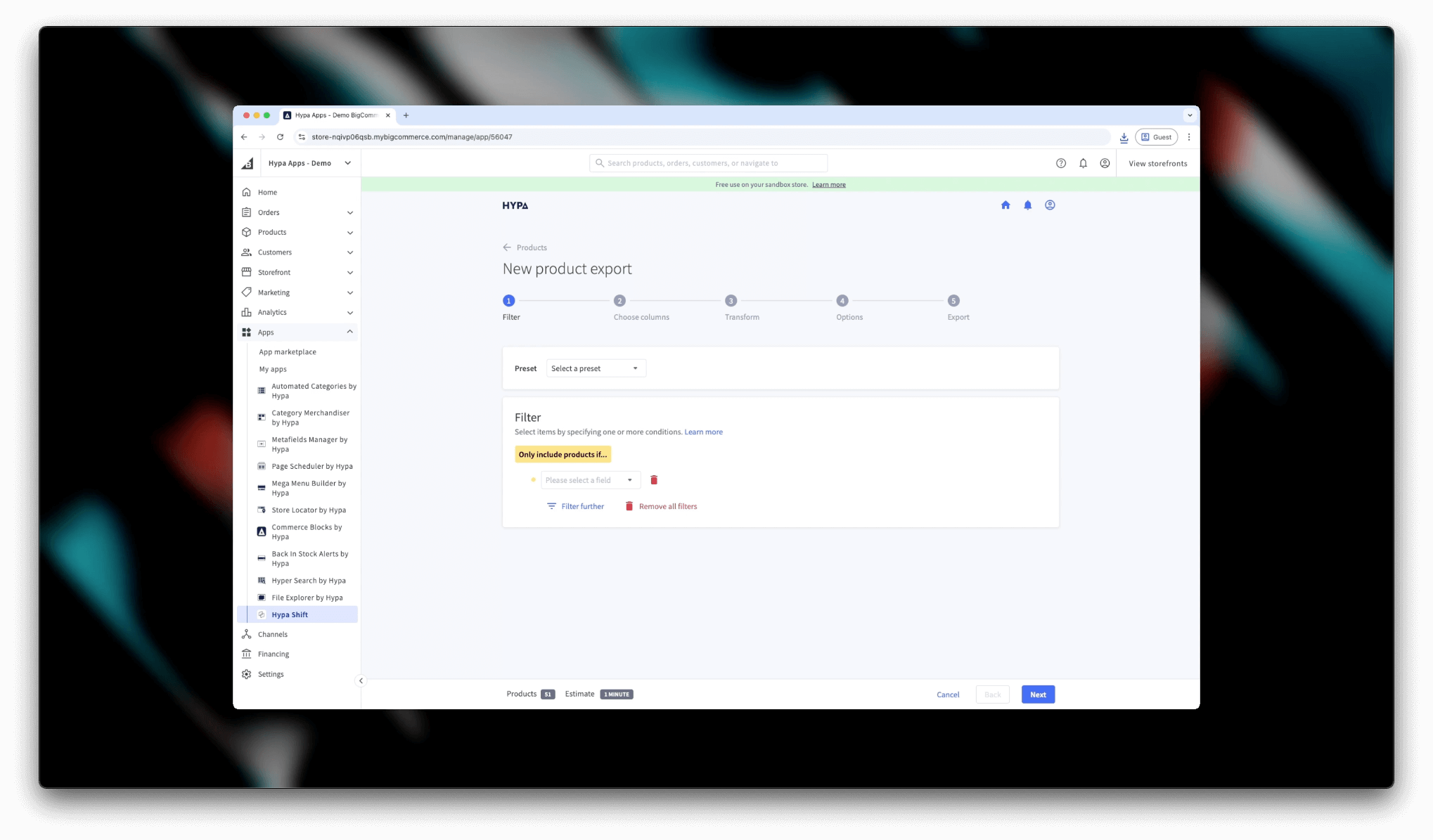This screenshot has height=840, width=1433.
Task: Open the Please select a field dropdown
Action: tap(590, 480)
